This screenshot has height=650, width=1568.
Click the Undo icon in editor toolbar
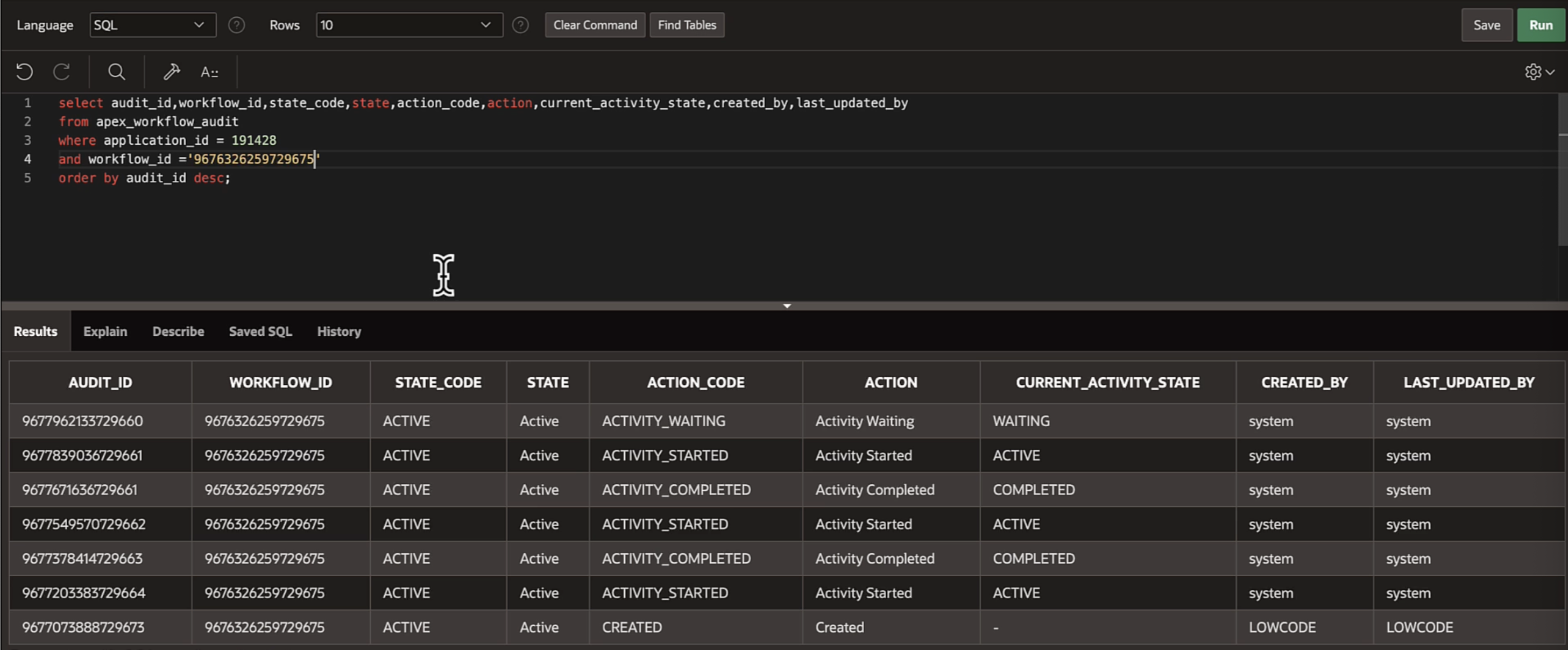pyautogui.click(x=24, y=72)
